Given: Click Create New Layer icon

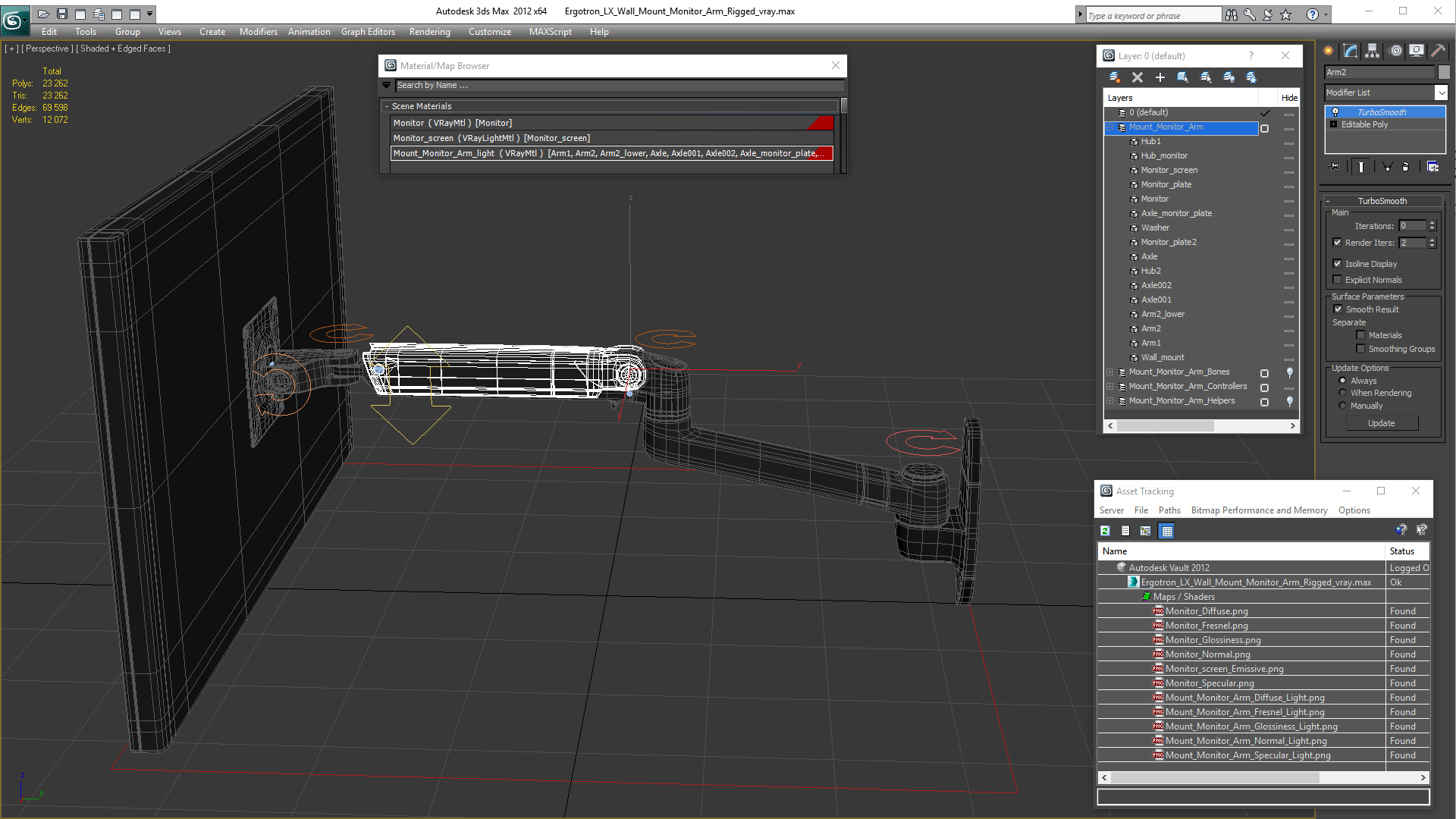Looking at the screenshot, I should pyautogui.click(x=1114, y=77).
